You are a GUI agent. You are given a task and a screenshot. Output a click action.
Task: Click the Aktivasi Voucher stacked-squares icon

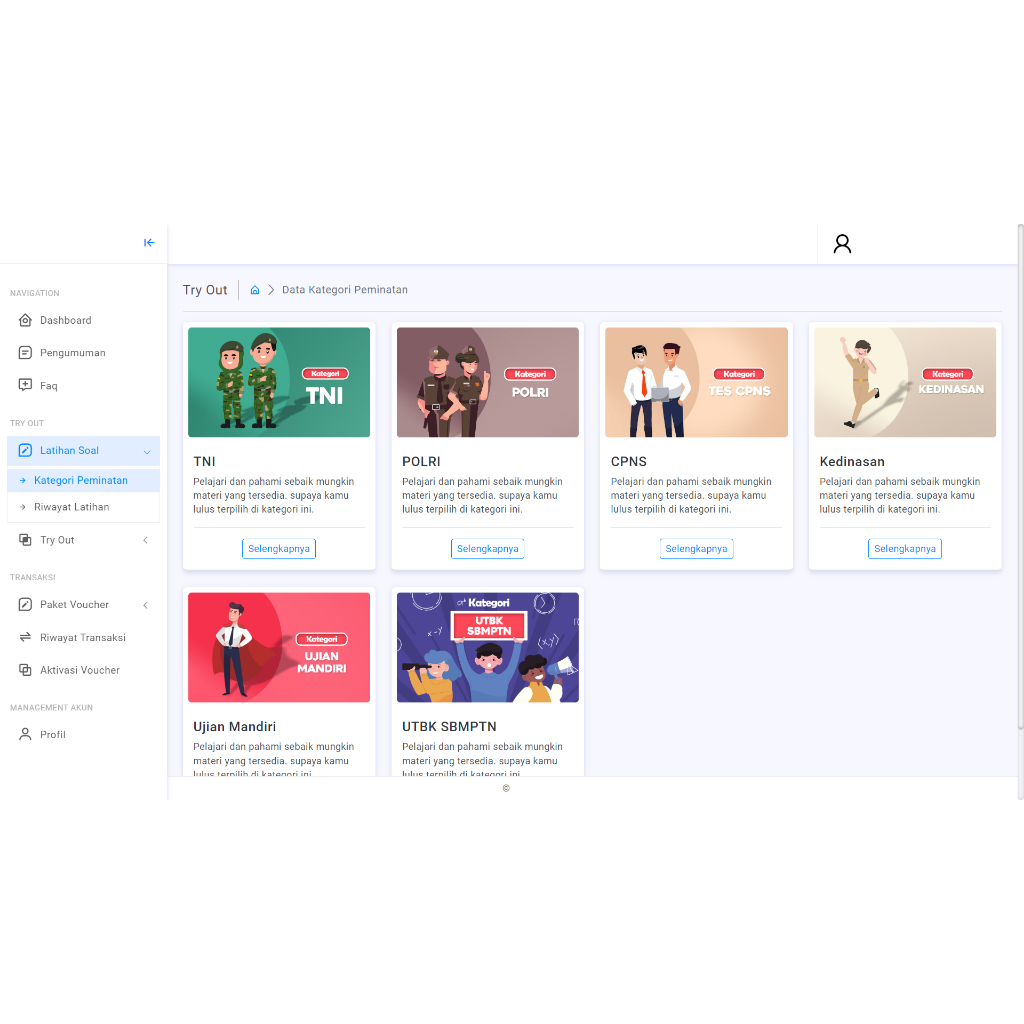(25, 669)
